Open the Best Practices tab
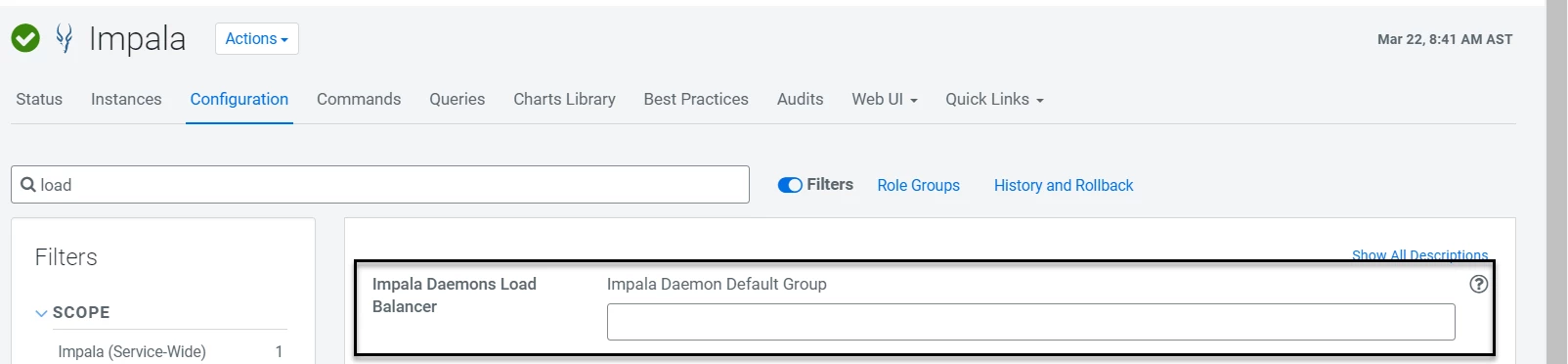 tap(696, 99)
